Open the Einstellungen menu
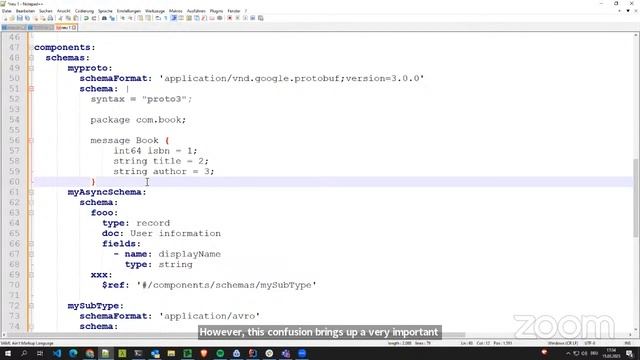Viewport: 640px width, 360px height. 129,11
